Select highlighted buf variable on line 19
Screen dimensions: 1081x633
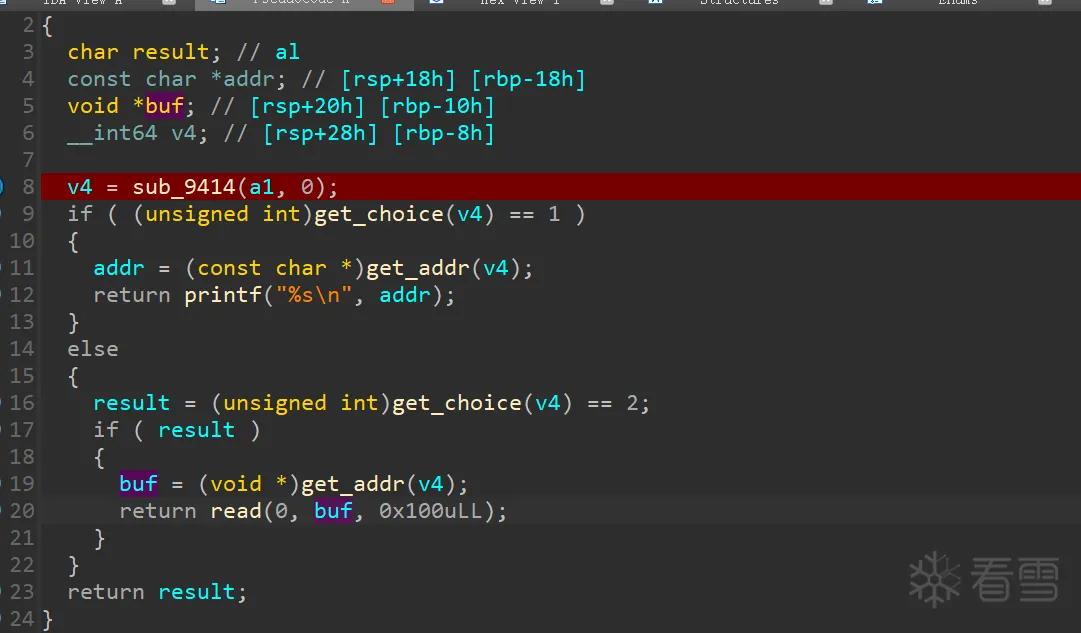pos(138,484)
